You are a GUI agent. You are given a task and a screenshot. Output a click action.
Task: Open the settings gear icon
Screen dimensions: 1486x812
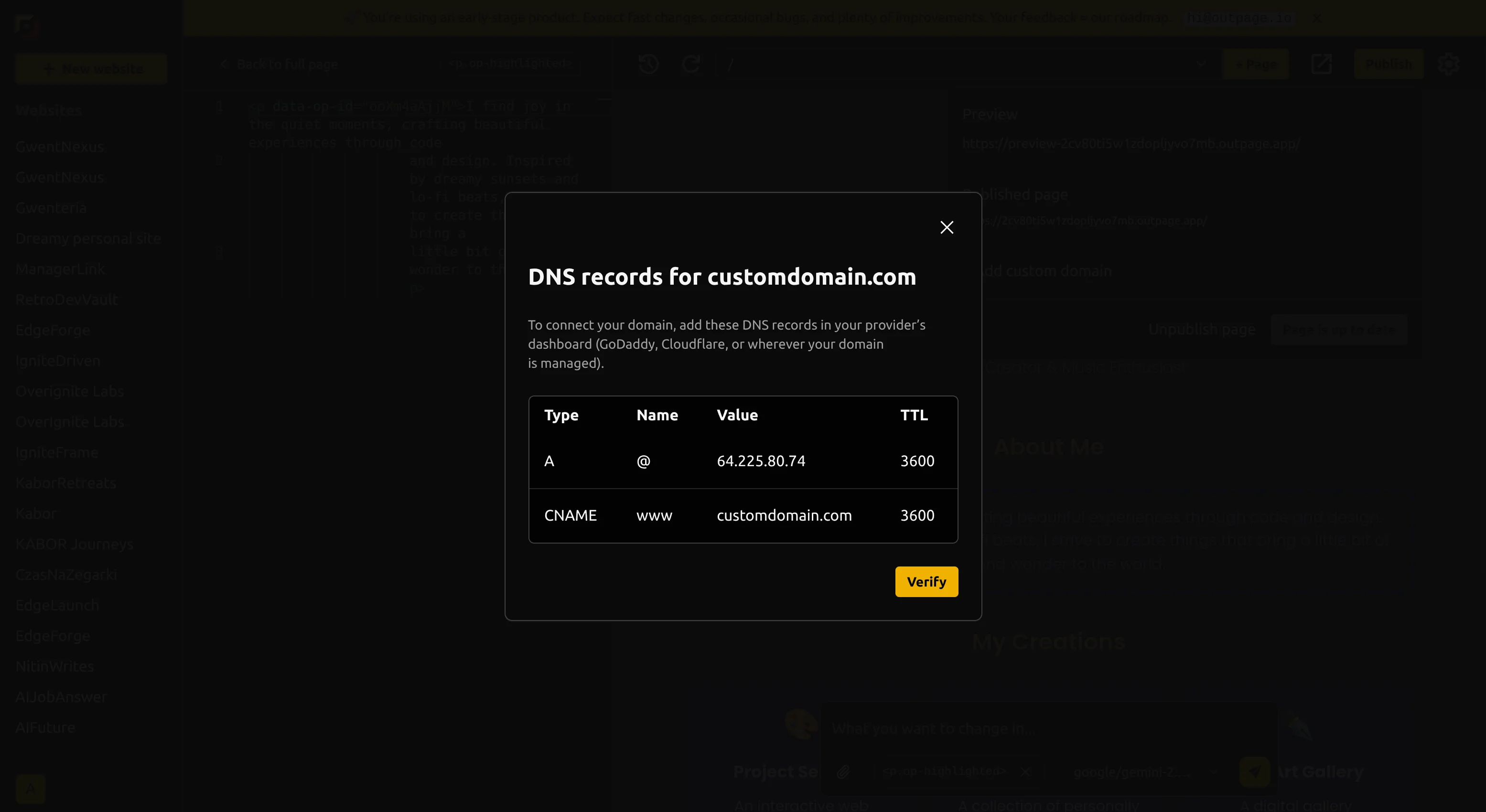pyautogui.click(x=1448, y=64)
